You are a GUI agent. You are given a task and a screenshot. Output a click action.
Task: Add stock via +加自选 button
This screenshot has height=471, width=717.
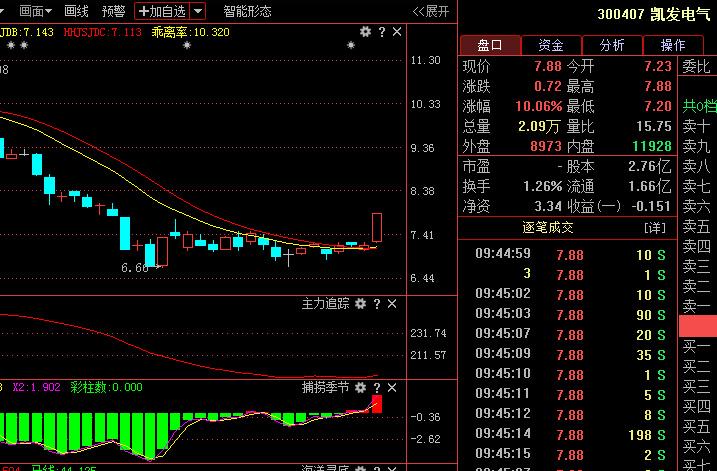click(x=162, y=11)
